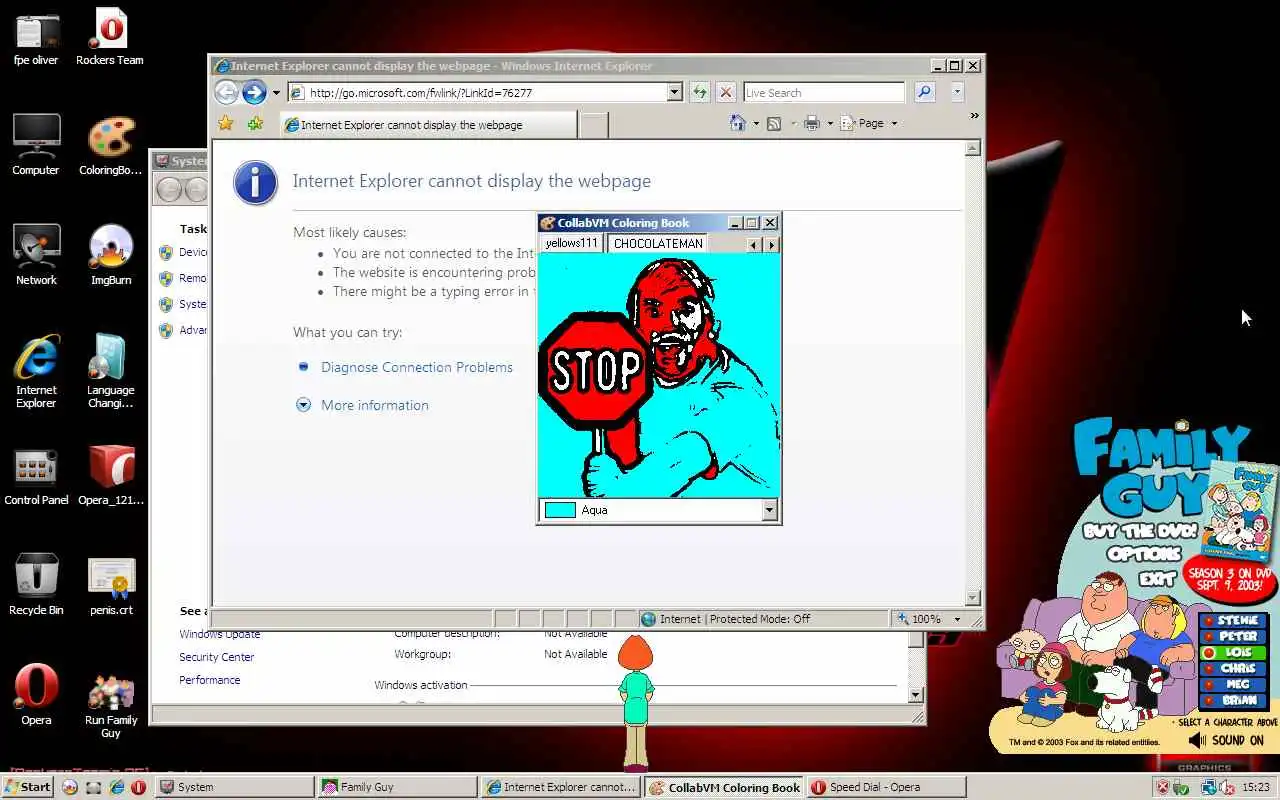Click the Opera quick launch icon on taskbar

[x=139, y=787]
